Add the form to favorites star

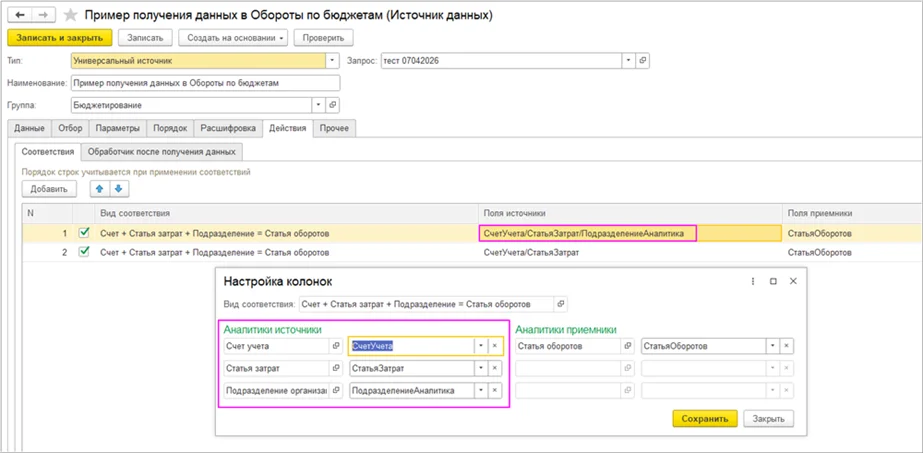[71, 16]
